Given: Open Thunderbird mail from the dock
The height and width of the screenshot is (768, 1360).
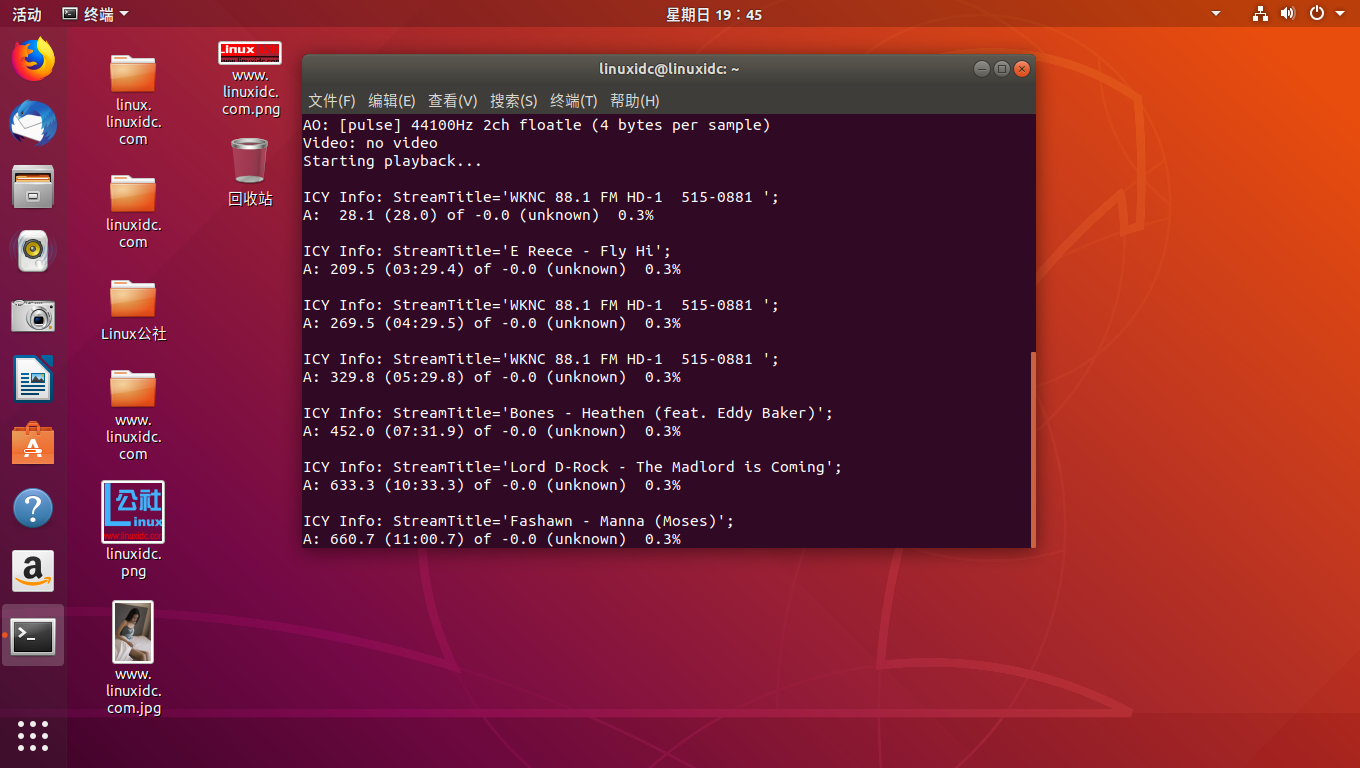Looking at the screenshot, I should tap(33, 124).
